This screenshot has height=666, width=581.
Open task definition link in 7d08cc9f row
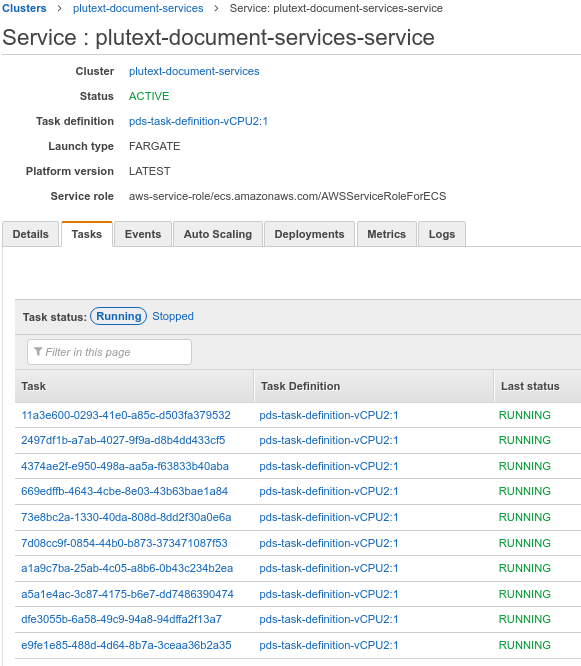click(x=329, y=543)
